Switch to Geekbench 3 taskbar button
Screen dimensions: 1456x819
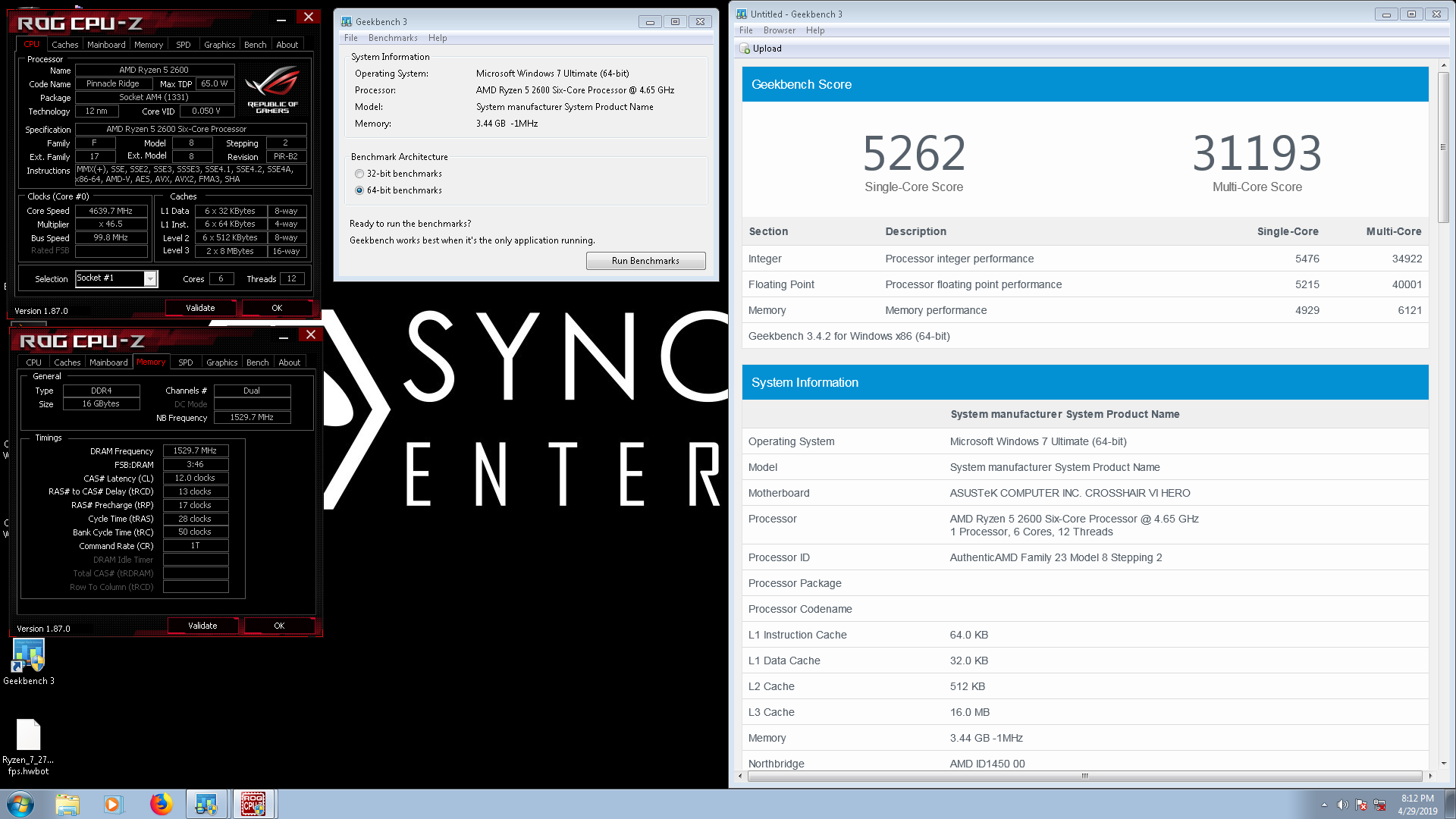coord(206,804)
